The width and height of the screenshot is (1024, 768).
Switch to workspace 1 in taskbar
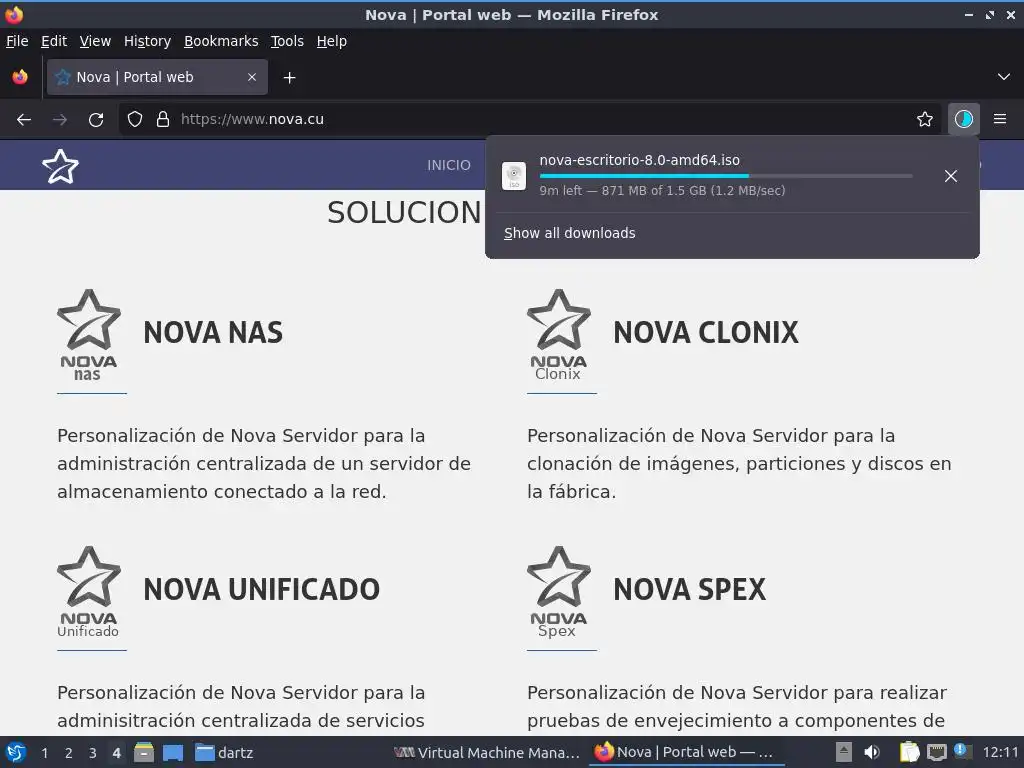pos(44,753)
